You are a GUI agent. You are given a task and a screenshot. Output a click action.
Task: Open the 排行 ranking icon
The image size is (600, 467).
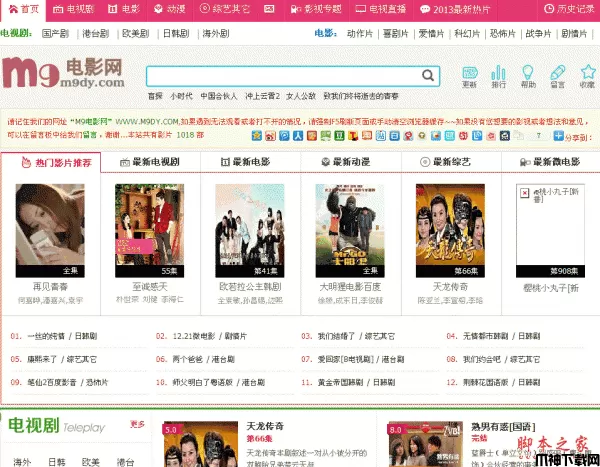click(499, 76)
